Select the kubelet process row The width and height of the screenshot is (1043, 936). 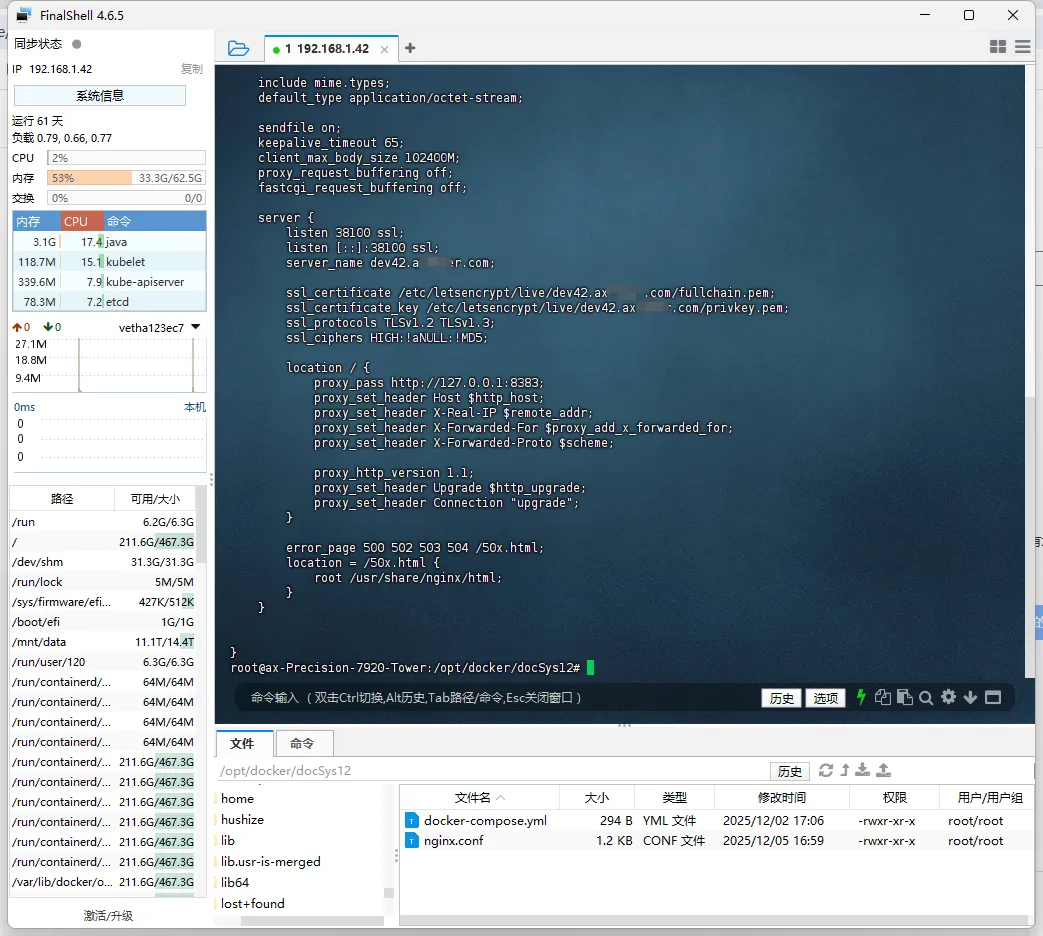point(109,261)
